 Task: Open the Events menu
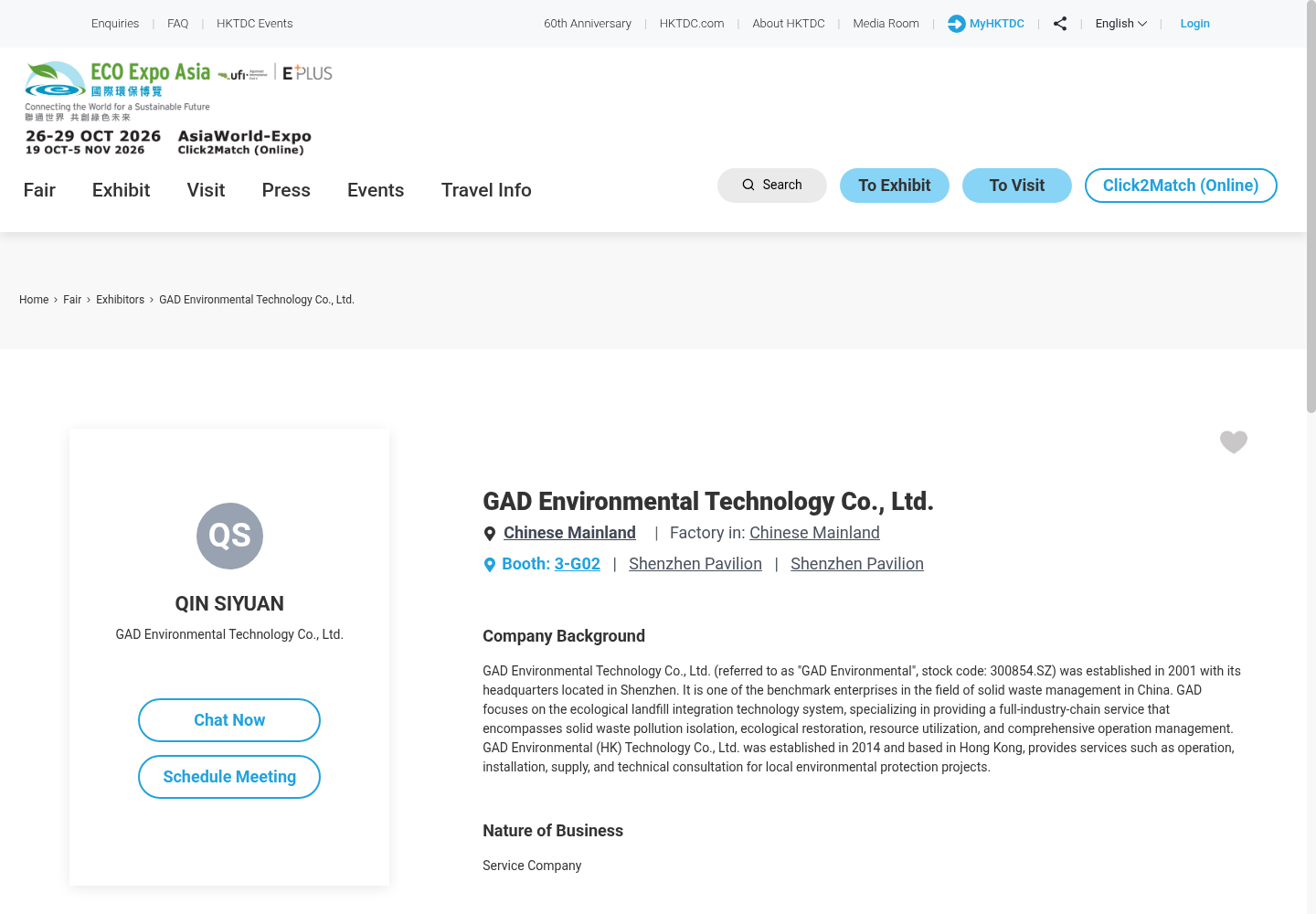[x=376, y=190]
